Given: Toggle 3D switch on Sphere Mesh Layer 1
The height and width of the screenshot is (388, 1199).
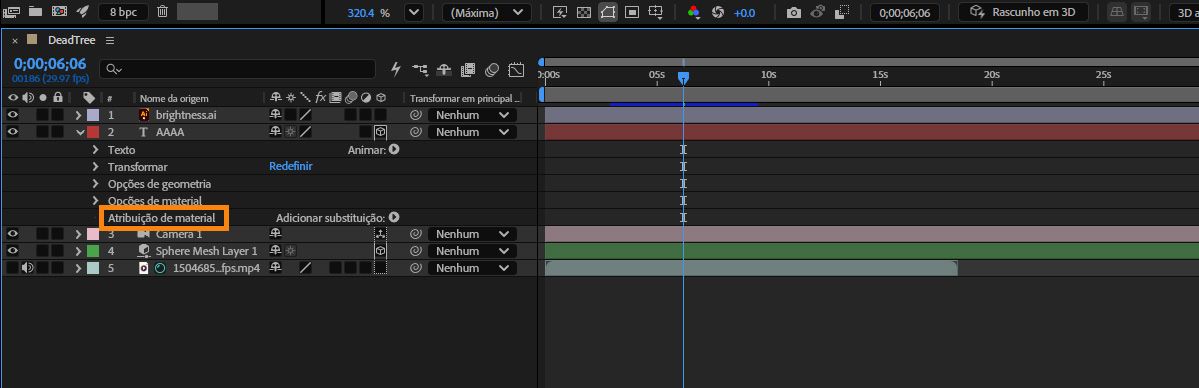Looking at the screenshot, I should (380, 251).
